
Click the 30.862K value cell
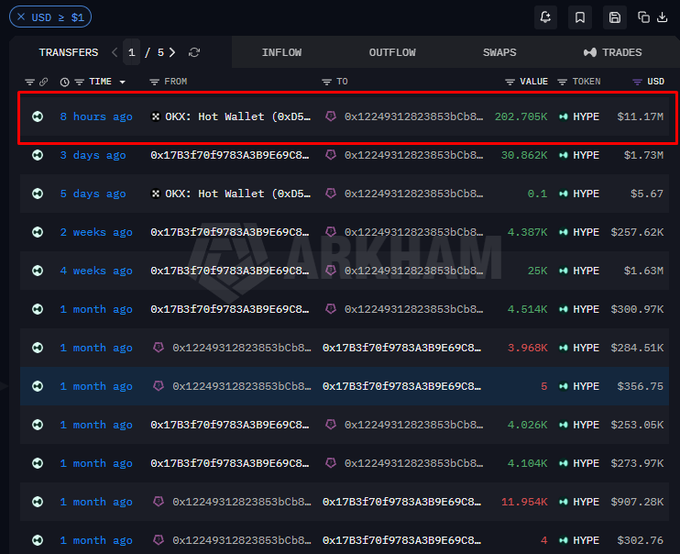pos(524,155)
